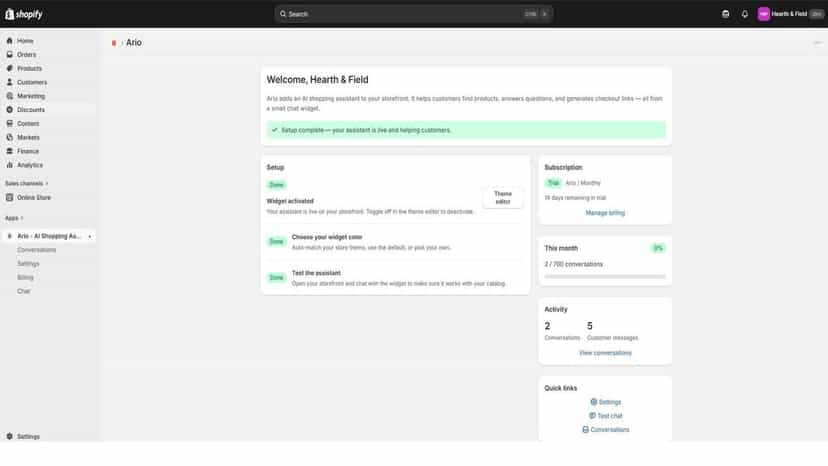Click 'Test the assistant' step
This screenshot has width=828, height=466.
point(316,273)
